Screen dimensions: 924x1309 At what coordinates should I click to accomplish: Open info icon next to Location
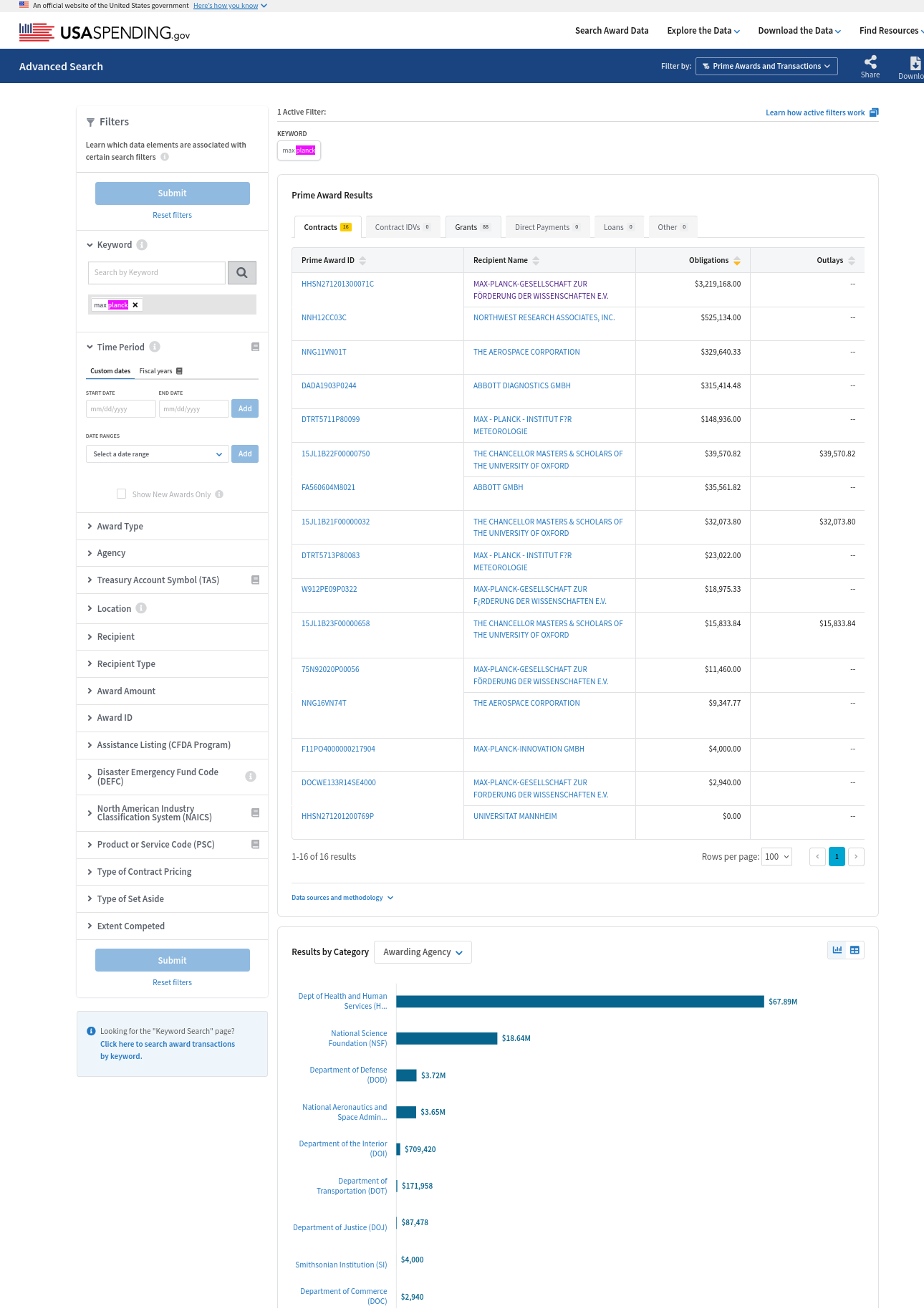coord(141,608)
